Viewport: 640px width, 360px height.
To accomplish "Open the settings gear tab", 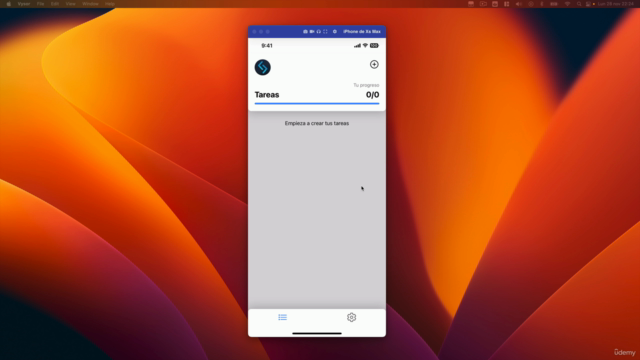I will click(351, 317).
